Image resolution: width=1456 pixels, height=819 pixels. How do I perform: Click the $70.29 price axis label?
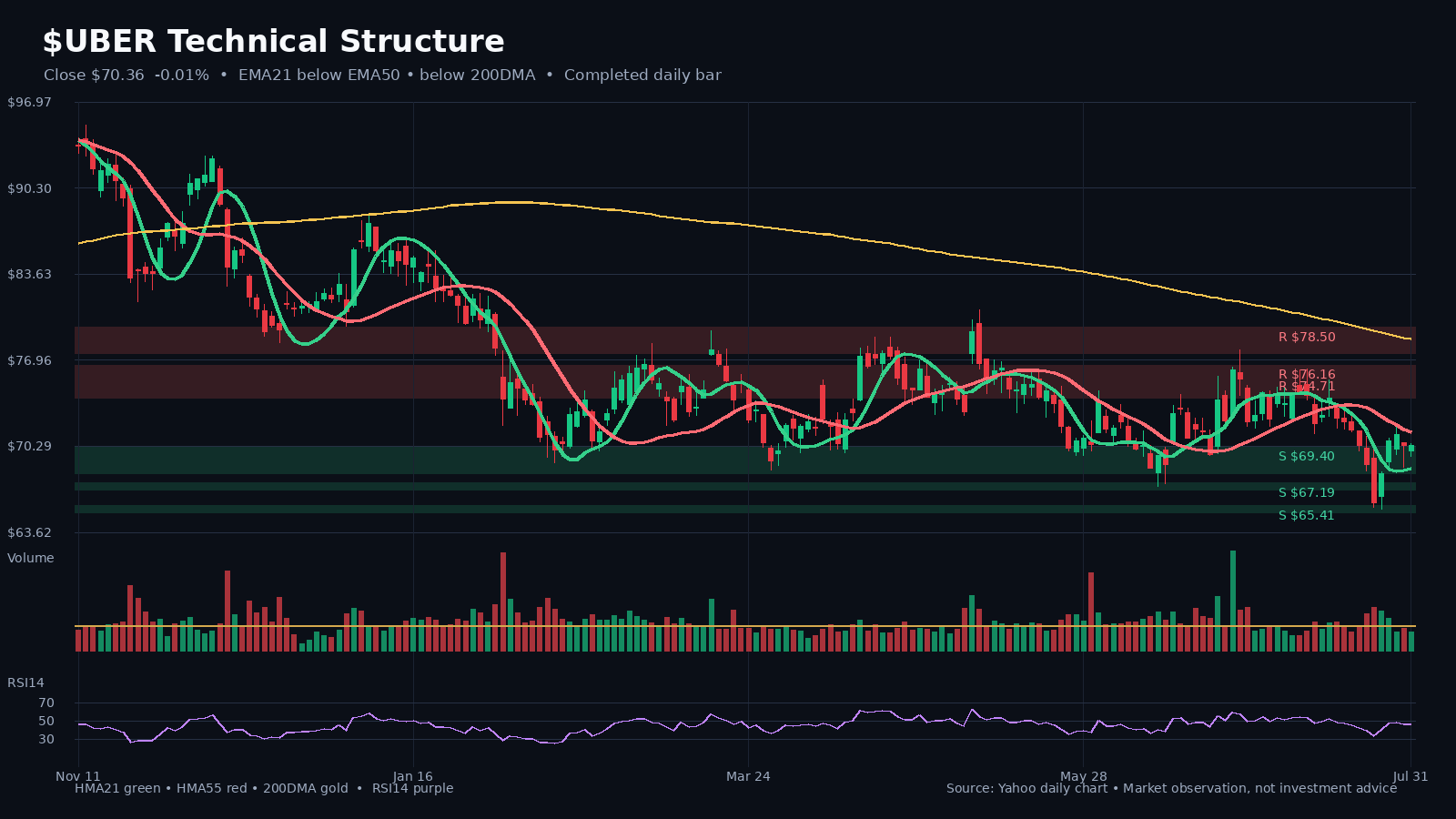click(x=30, y=446)
